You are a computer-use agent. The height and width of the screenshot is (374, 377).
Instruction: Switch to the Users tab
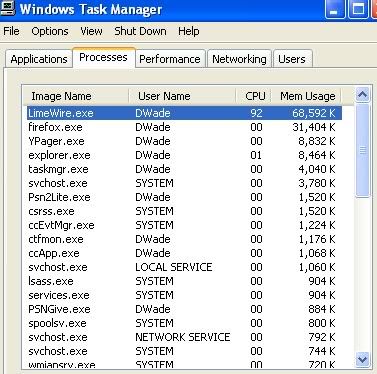tap(292, 59)
